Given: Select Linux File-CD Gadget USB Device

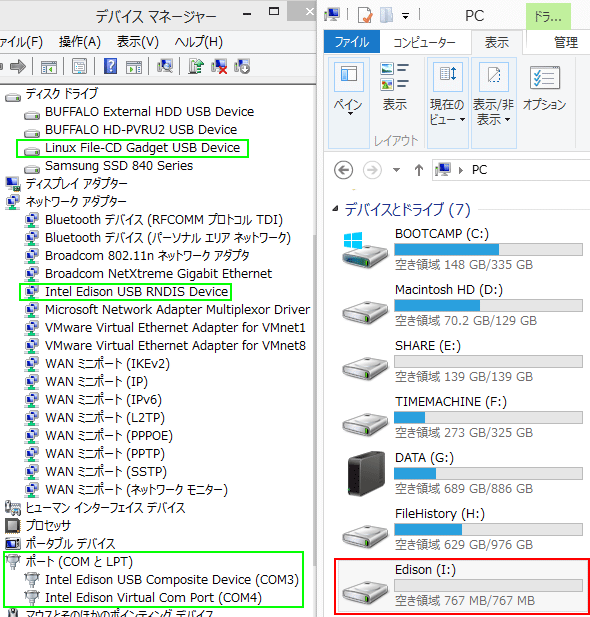Looking at the screenshot, I should click(142, 148).
